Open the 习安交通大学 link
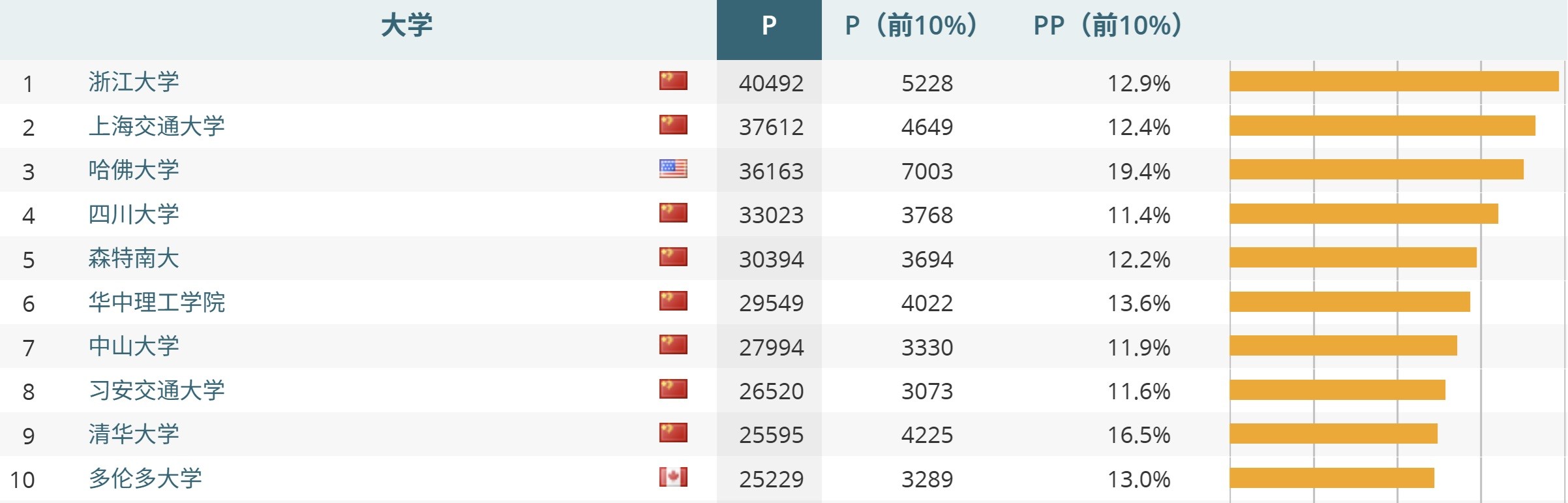 (157, 390)
